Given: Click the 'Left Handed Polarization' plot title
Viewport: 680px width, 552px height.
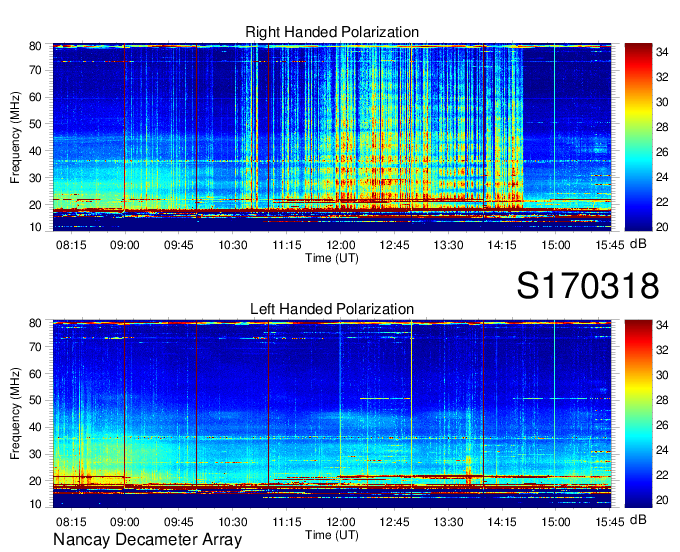Looking at the screenshot, I should coord(332,309).
